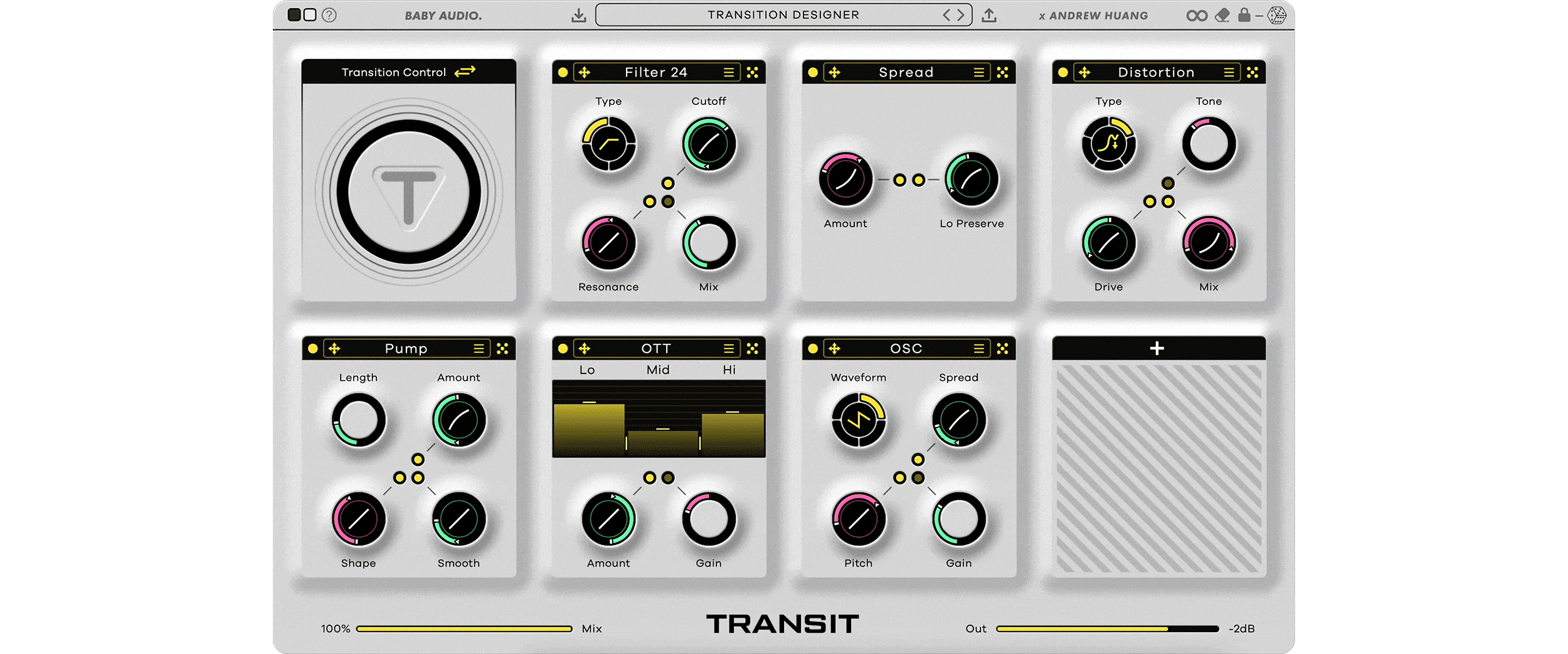The width and height of the screenshot is (1568, 654).
Task: Go to next preset with right arrow
Action: [961, 15]
